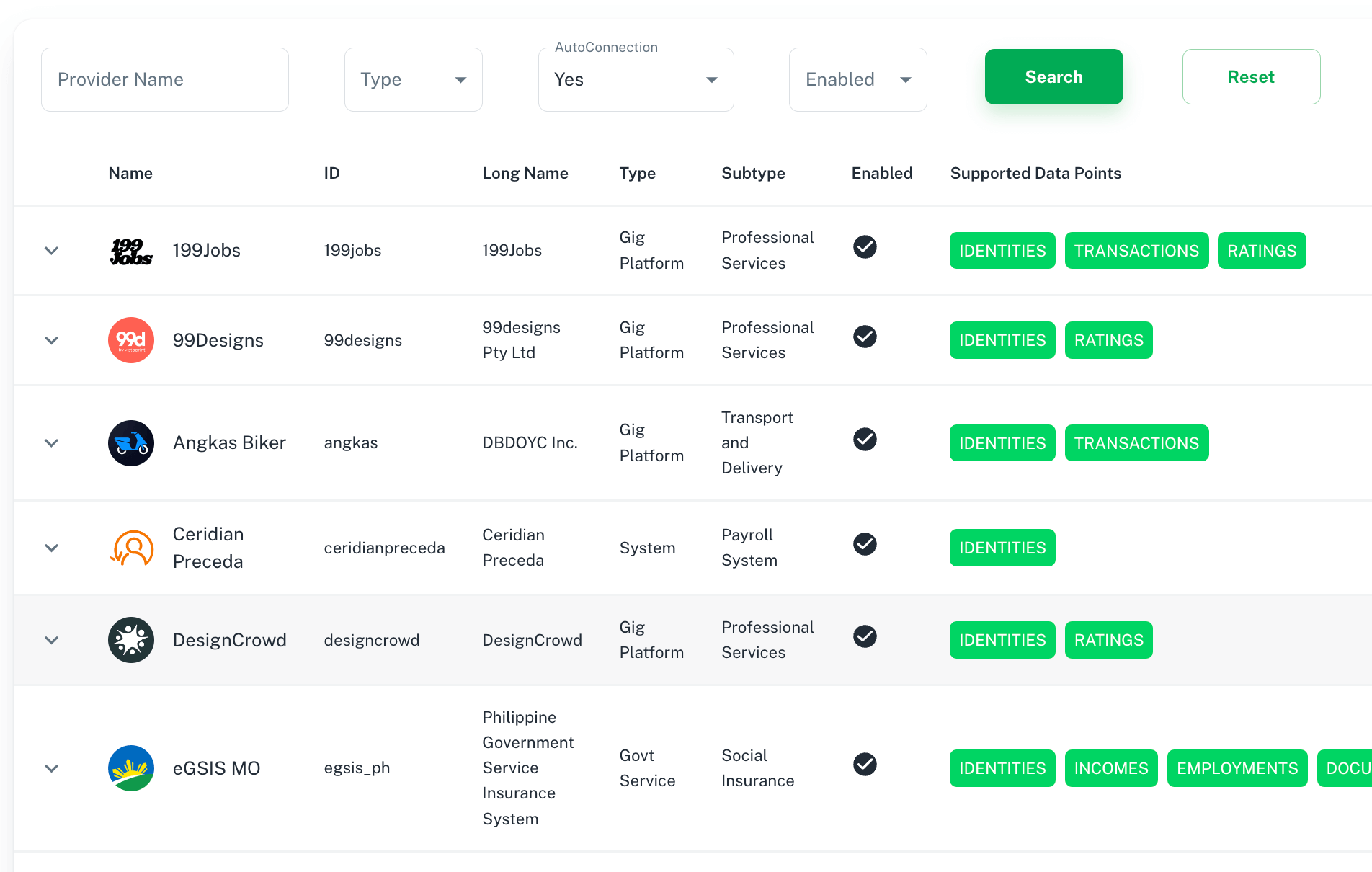
Task: Click IDENTITIES tag in Ceridian Preceda row
Action: [x=1002, y=548]
